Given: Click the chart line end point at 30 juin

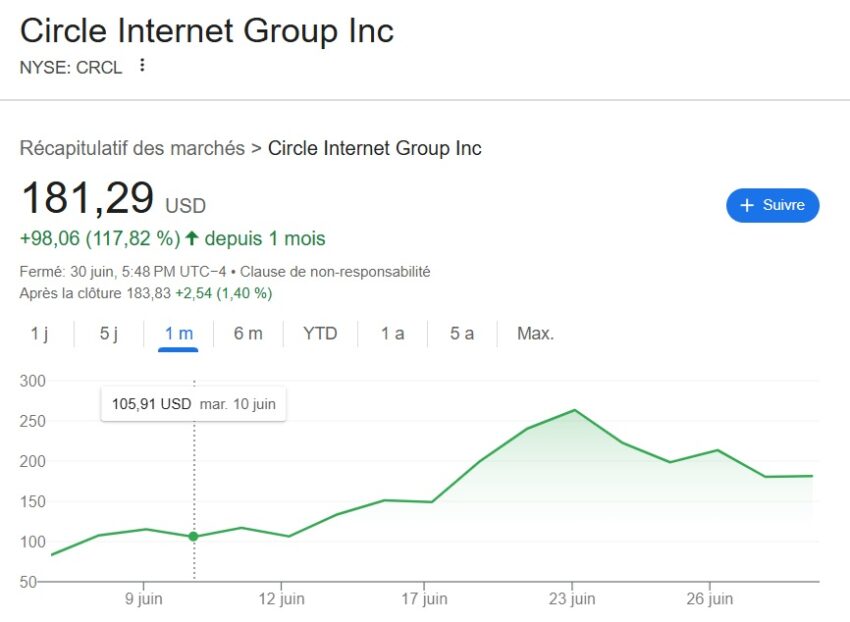Looking at the screenshot, I should tap(812, 476).
